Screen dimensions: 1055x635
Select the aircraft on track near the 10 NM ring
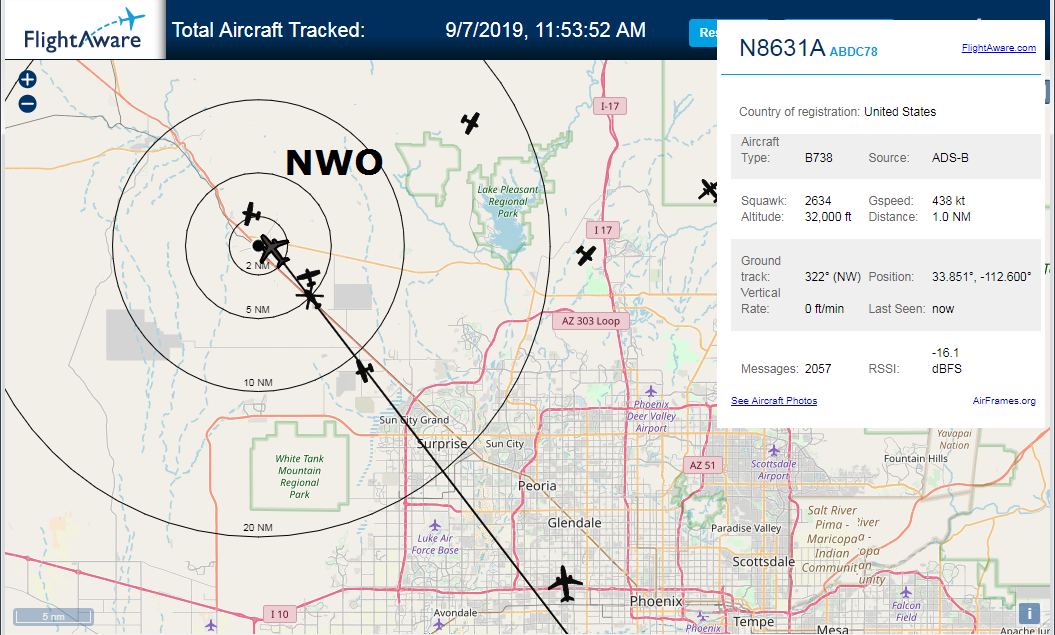[364, 370]
